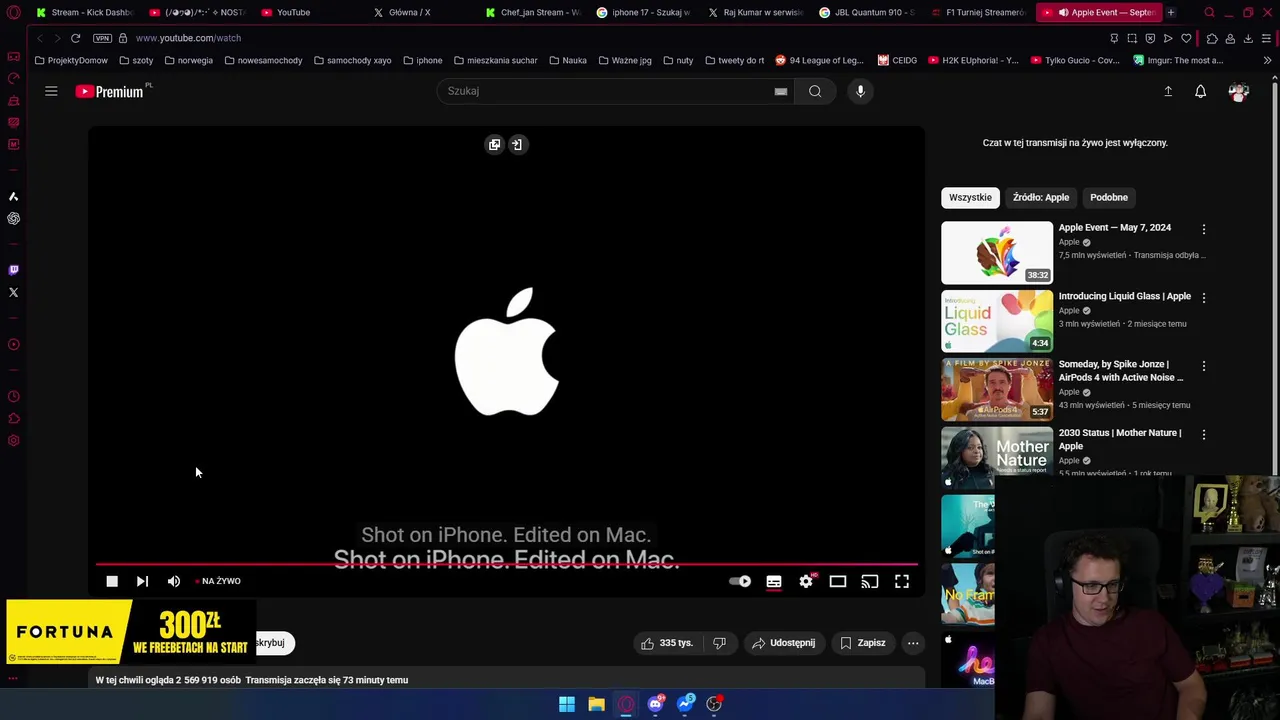This screenshot has height=720, width=1280.
Task: Mute the video volume
Action: [x=174, y=581]
